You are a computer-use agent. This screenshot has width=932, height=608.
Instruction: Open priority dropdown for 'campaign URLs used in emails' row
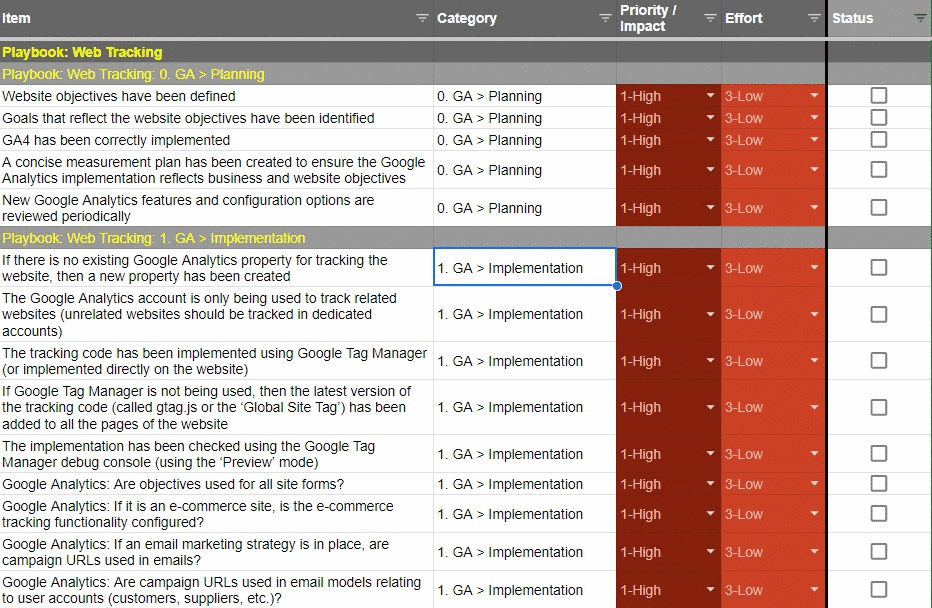pyautogui.click(x=710, y=552)
